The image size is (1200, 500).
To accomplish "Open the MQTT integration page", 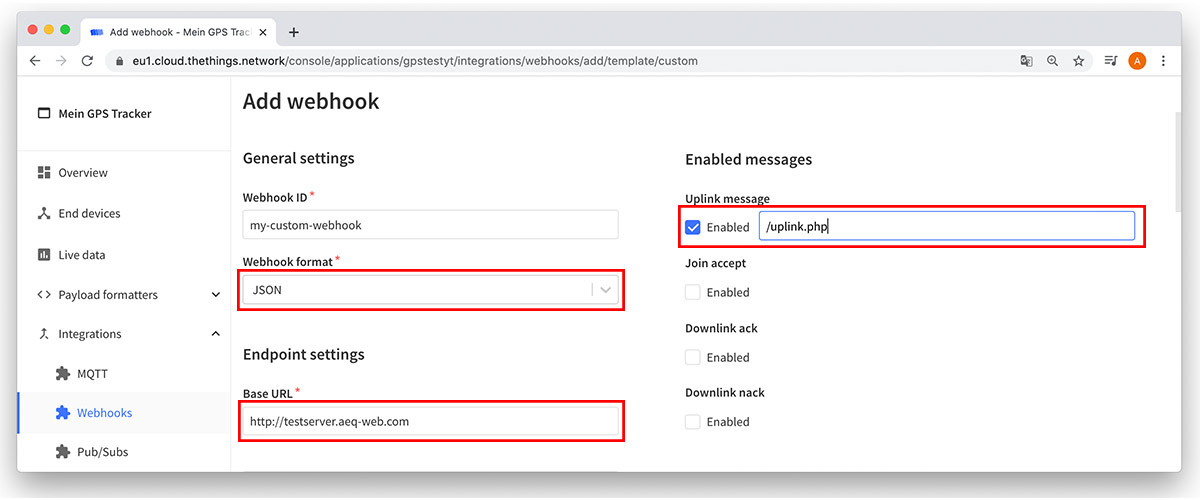I will (92, 374).
